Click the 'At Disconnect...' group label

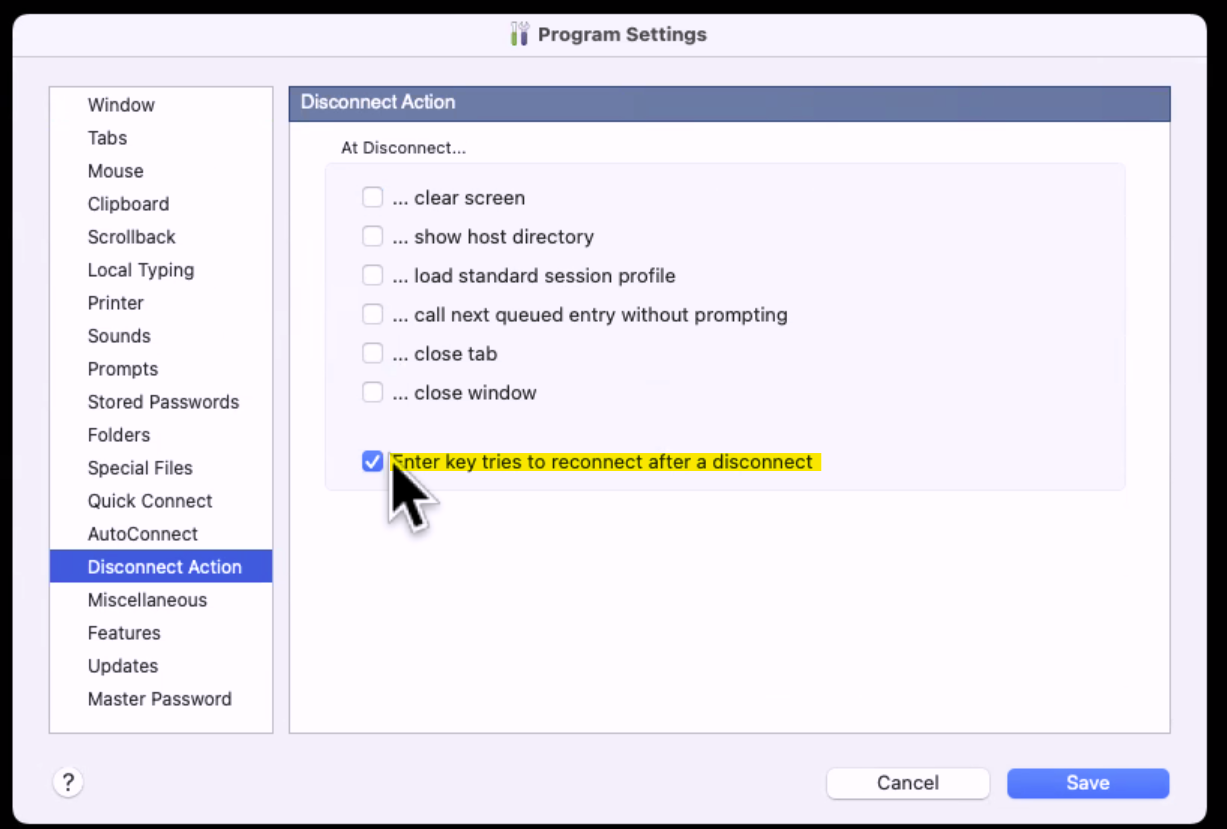click(404, 148)
